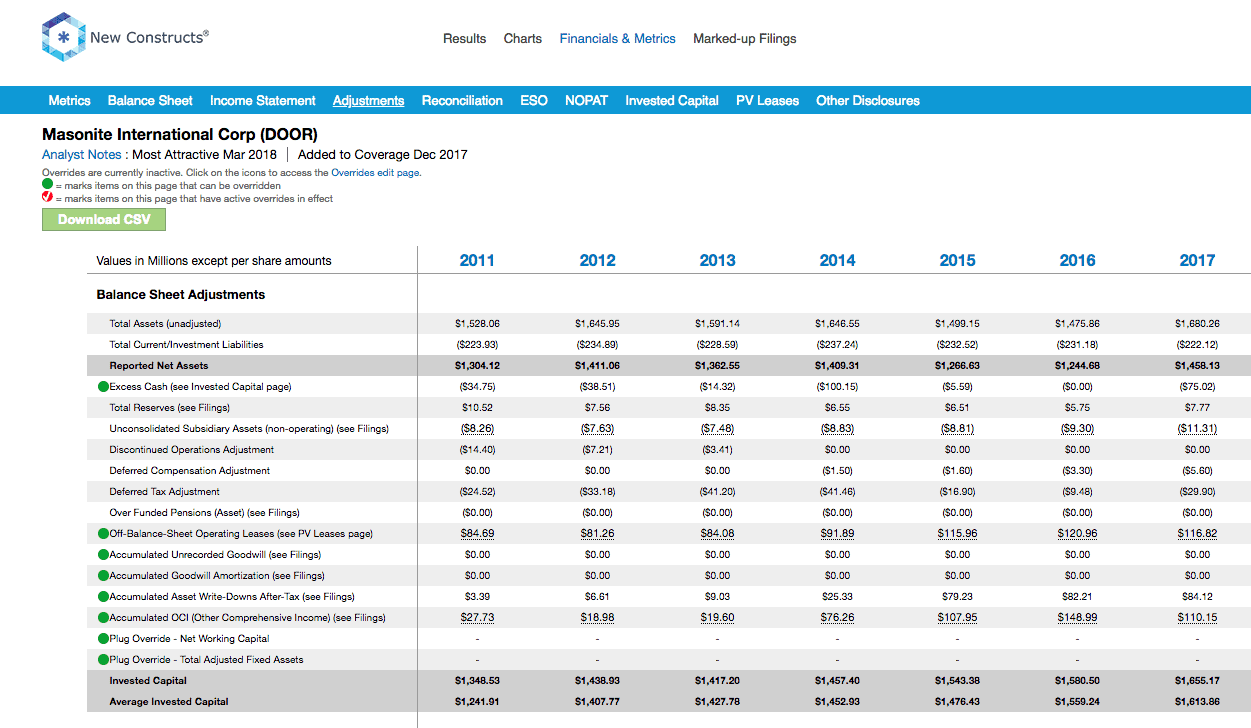Image resolution: width=1251 pixels, height=728 pixels.
Task: Open the Other Disclosures tab
Action: click(868, 100)
